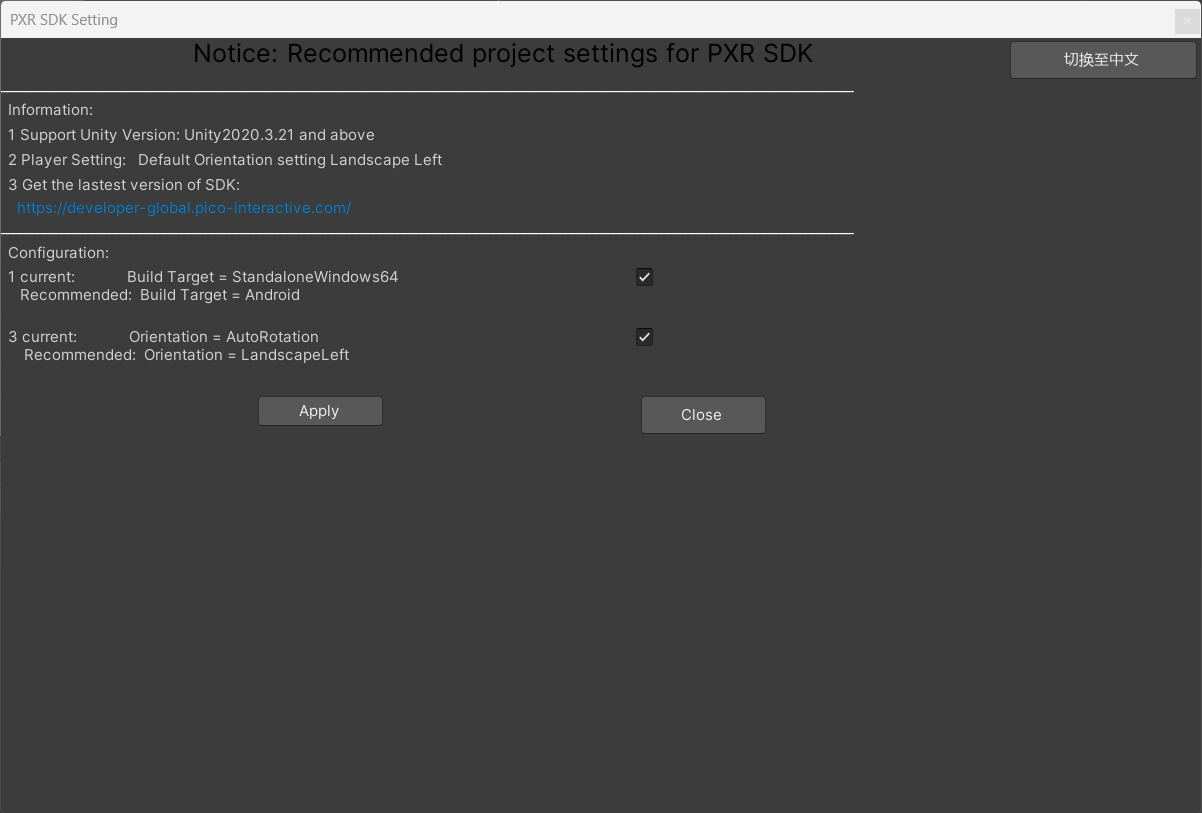Screen dimensions: 1202x813
Task: Click the Apply button
Action: point(320,411)
